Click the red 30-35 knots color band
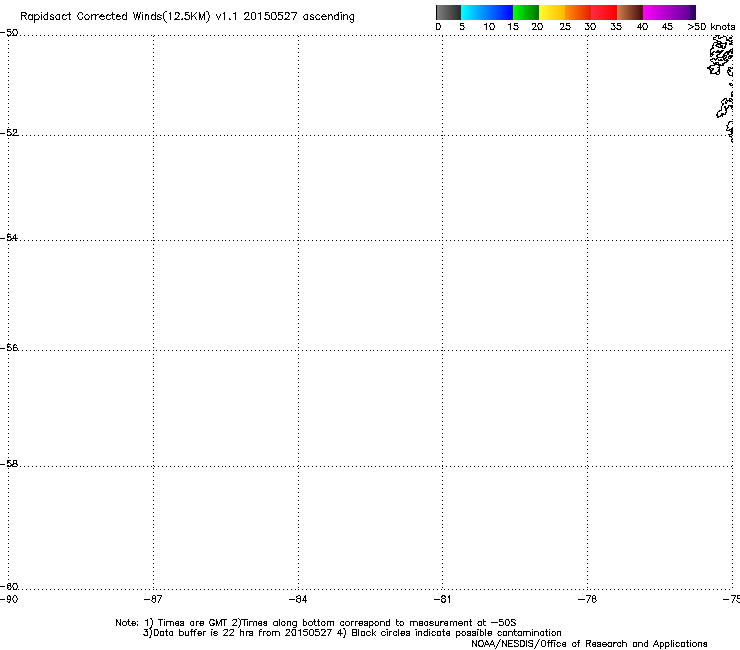 (604, 12)
